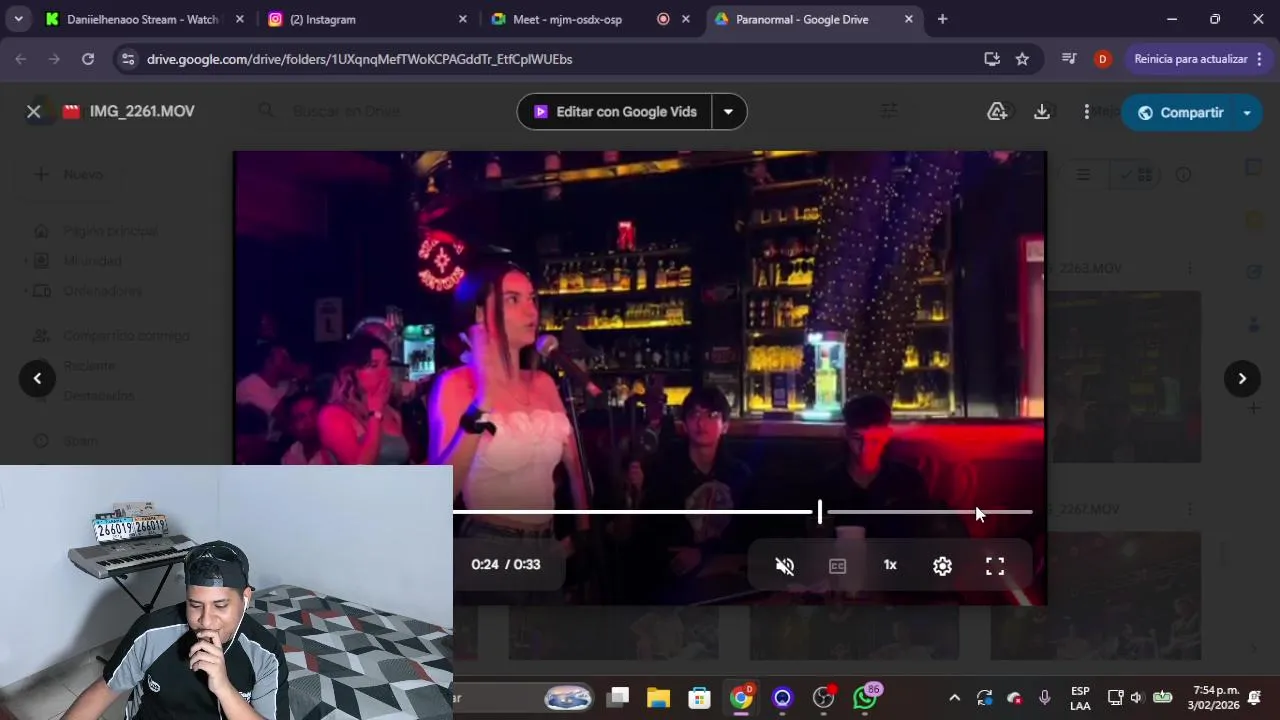
Task: Click the video progress bar handle
Action: 820,512
